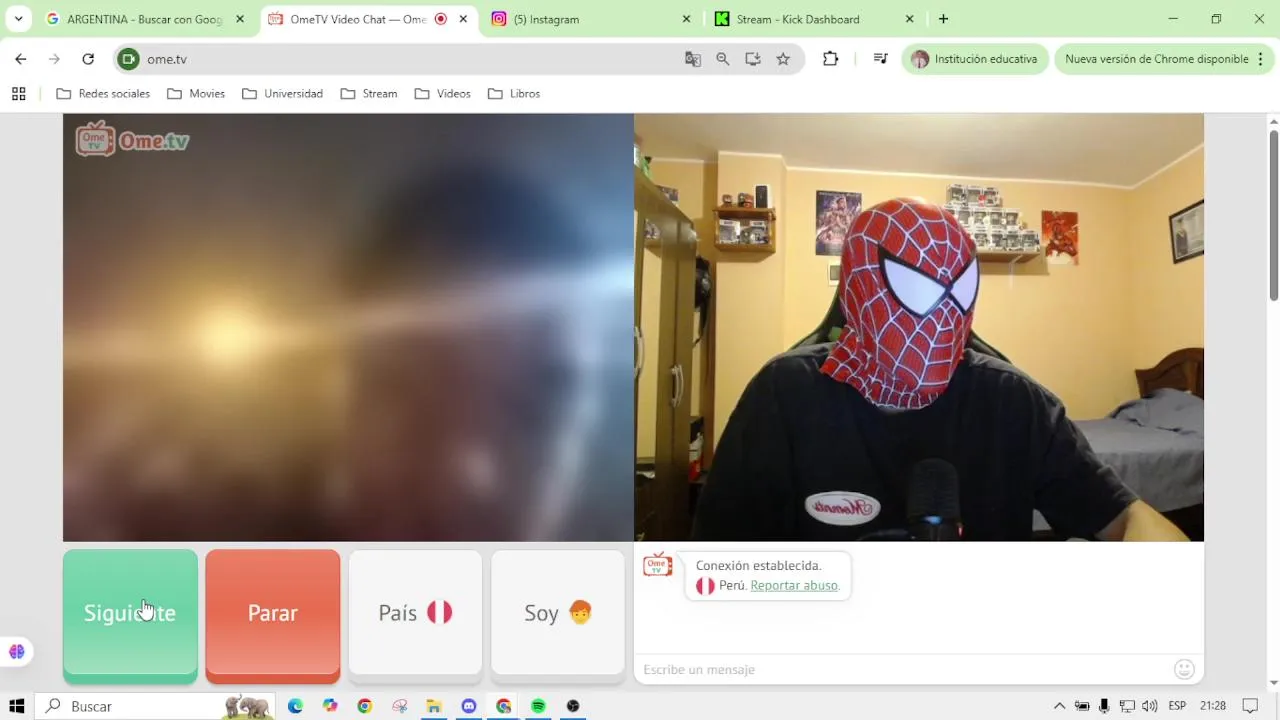Open the Libros bookmark folder
This screenshot has height=720, width=1280.
514,94
